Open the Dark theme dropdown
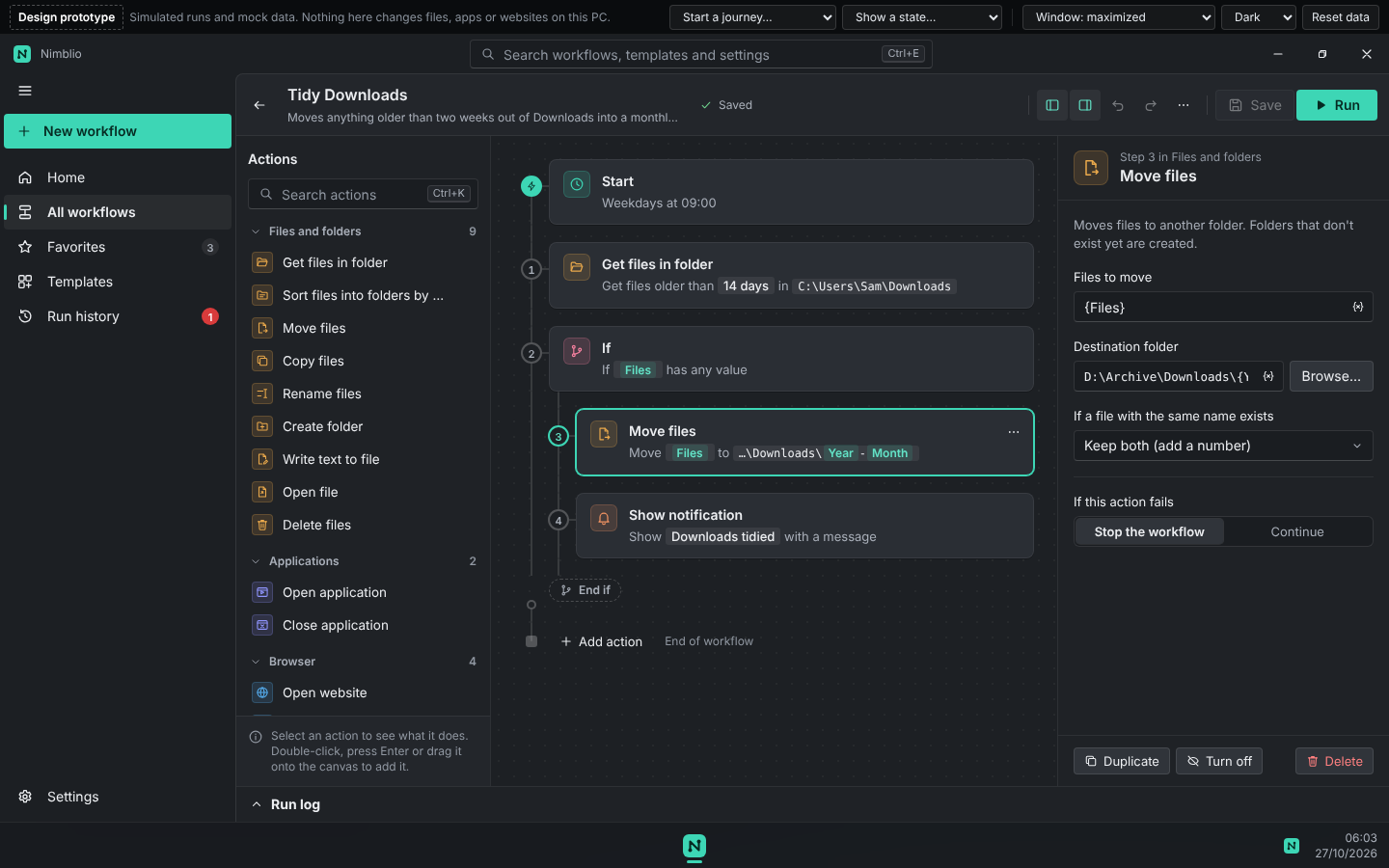 [1259, 17]
